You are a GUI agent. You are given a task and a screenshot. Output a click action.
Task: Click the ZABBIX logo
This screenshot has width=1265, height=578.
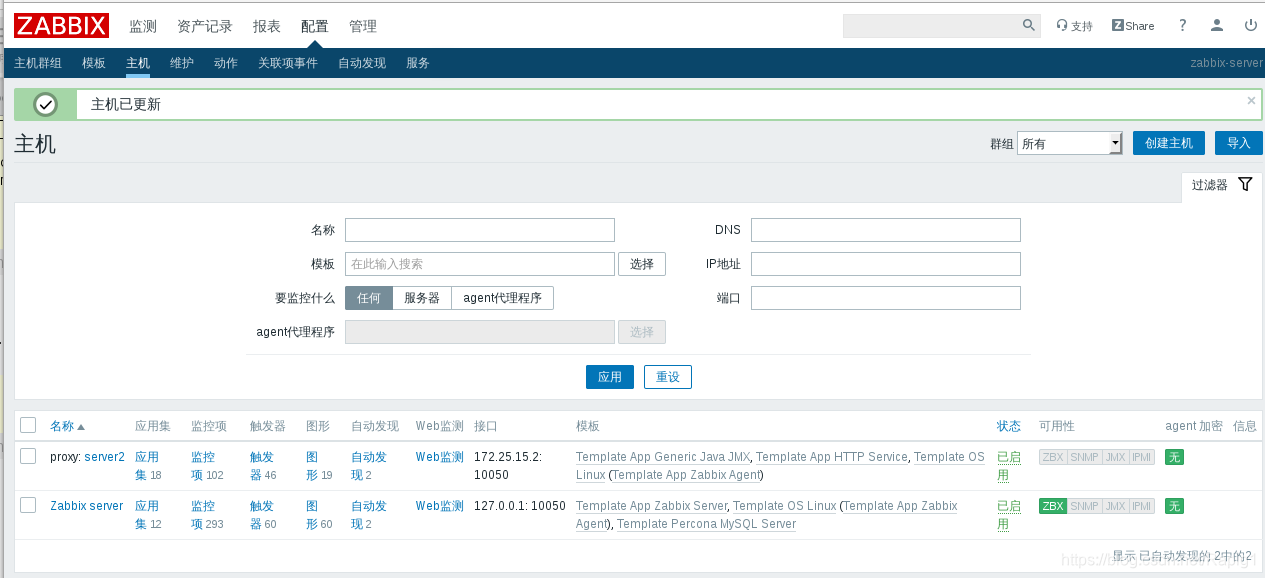[62, 25]
